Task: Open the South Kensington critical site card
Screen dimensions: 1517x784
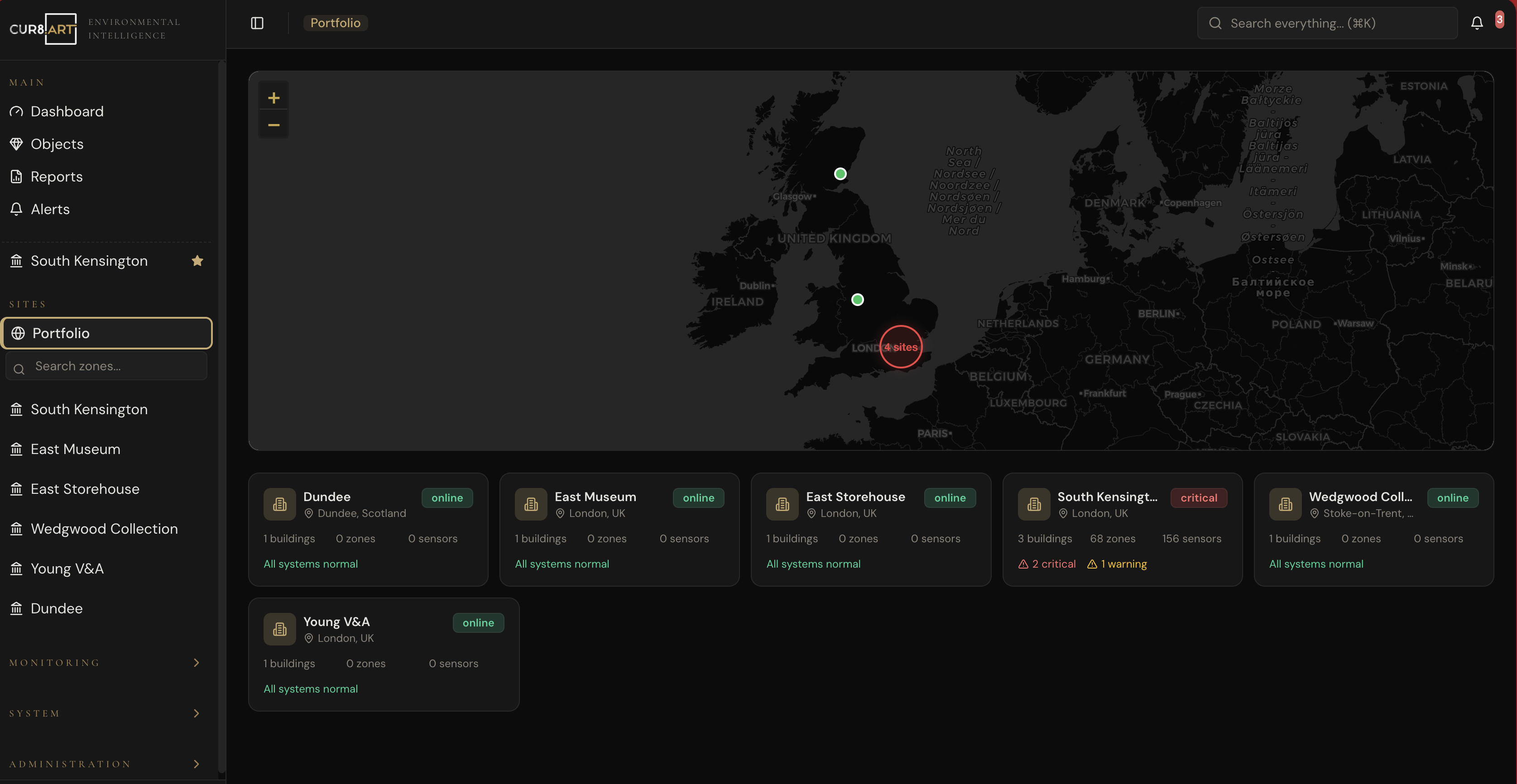Action: pyautogui.click(x=1122, y=529)
